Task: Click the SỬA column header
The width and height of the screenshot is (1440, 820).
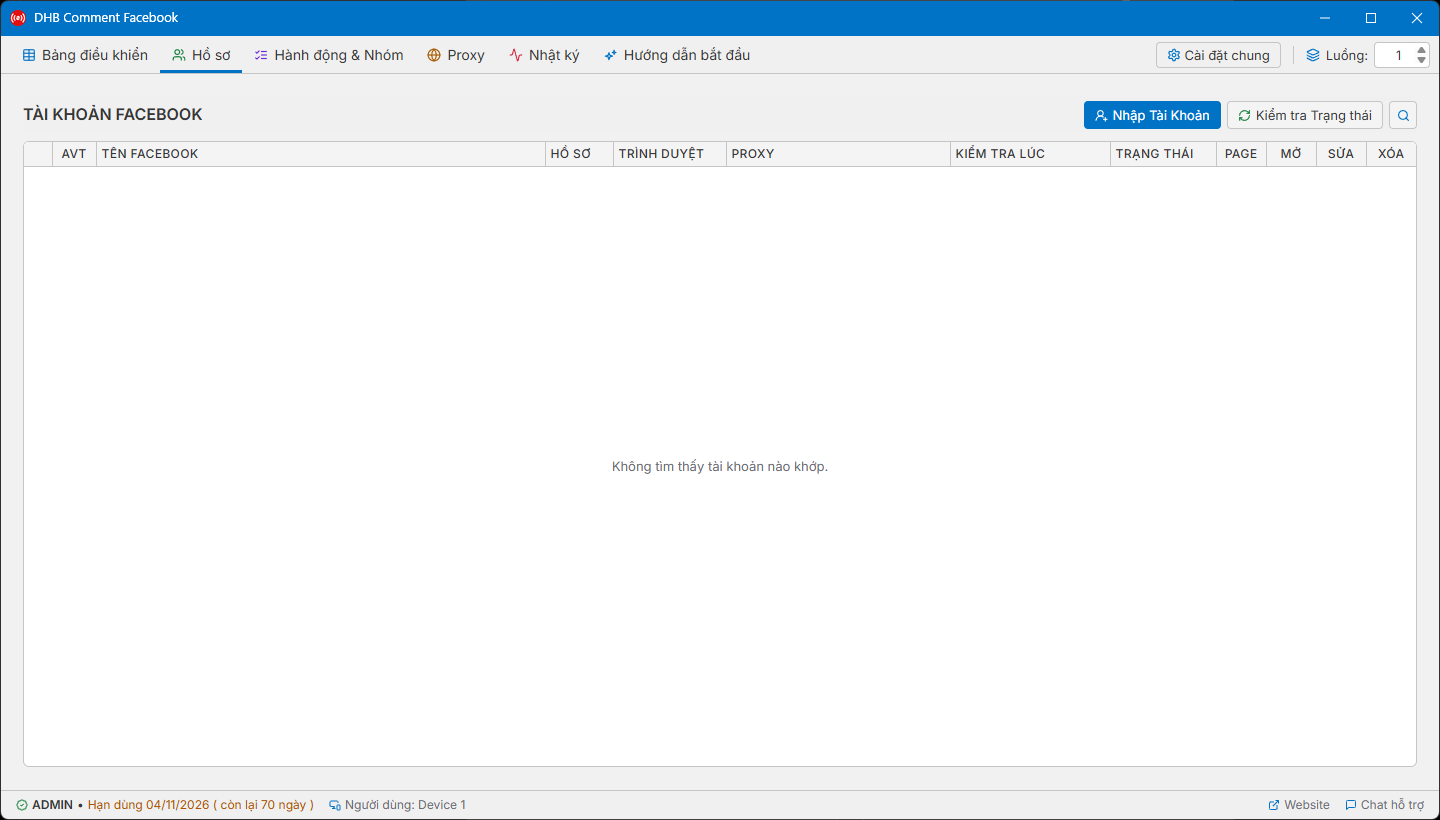Action: (1341, 154)
